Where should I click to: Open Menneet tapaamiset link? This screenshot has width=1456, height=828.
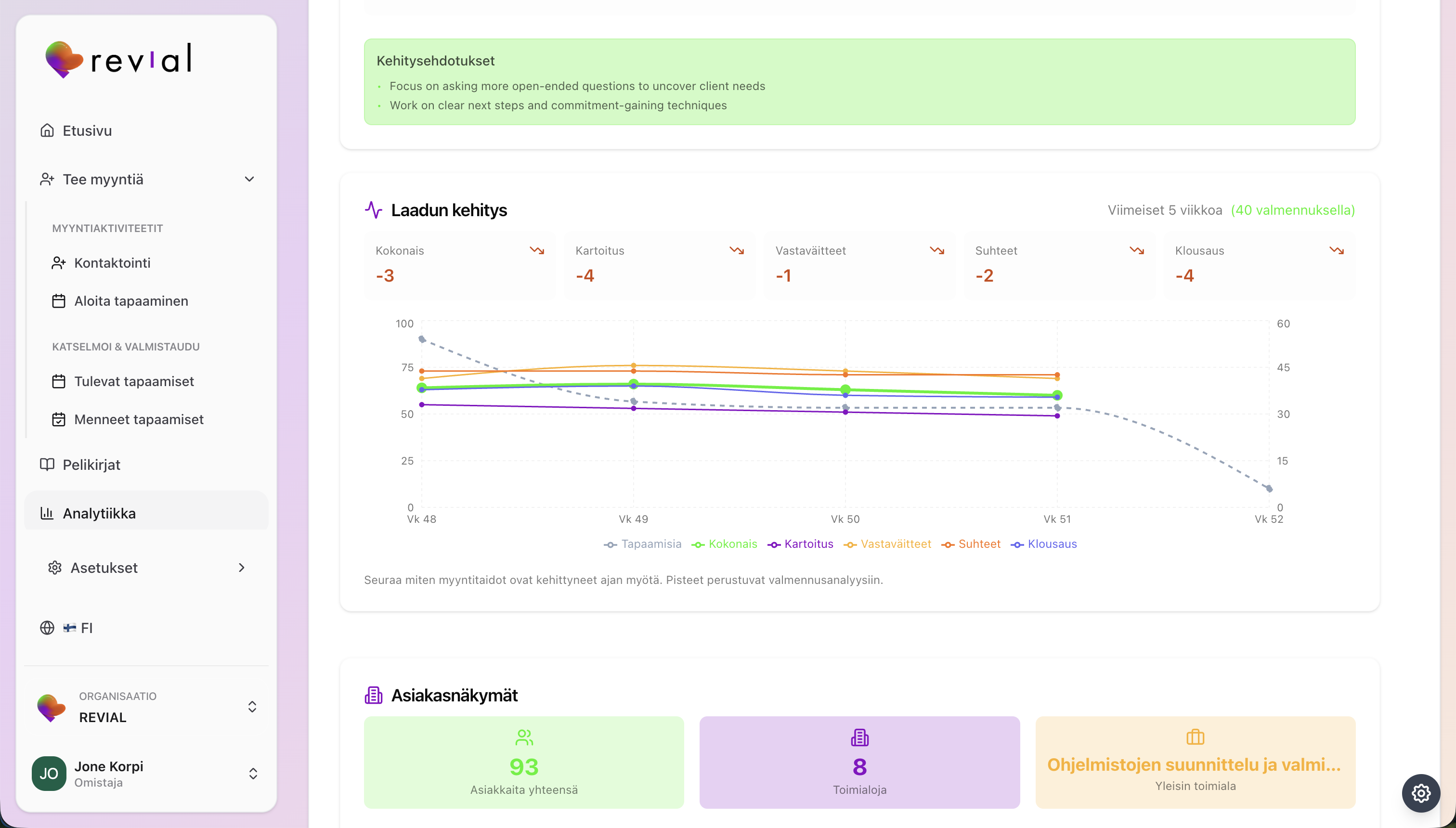[x=138, y=419]
